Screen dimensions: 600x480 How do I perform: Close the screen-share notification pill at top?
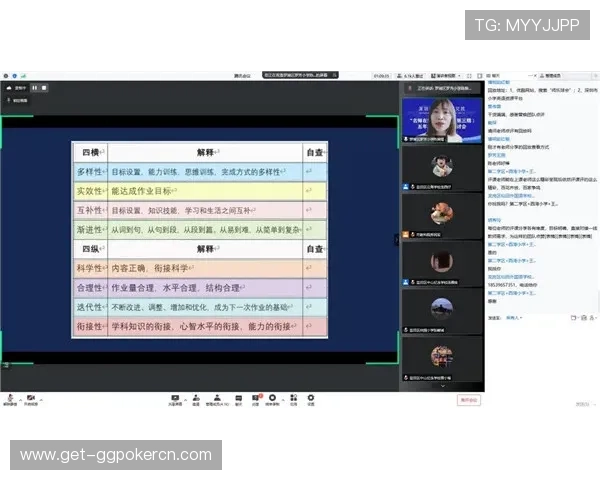click(335, 75)
